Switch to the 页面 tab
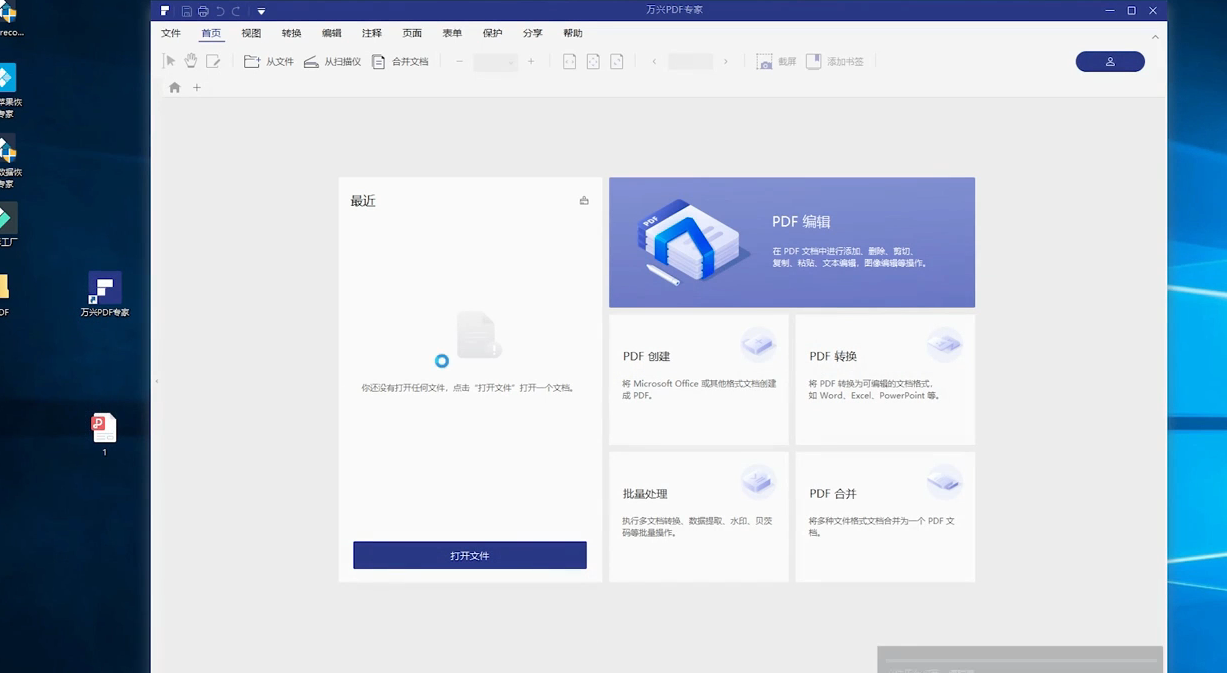Screen dimensions: 1227x673 (x=412, y=33)
